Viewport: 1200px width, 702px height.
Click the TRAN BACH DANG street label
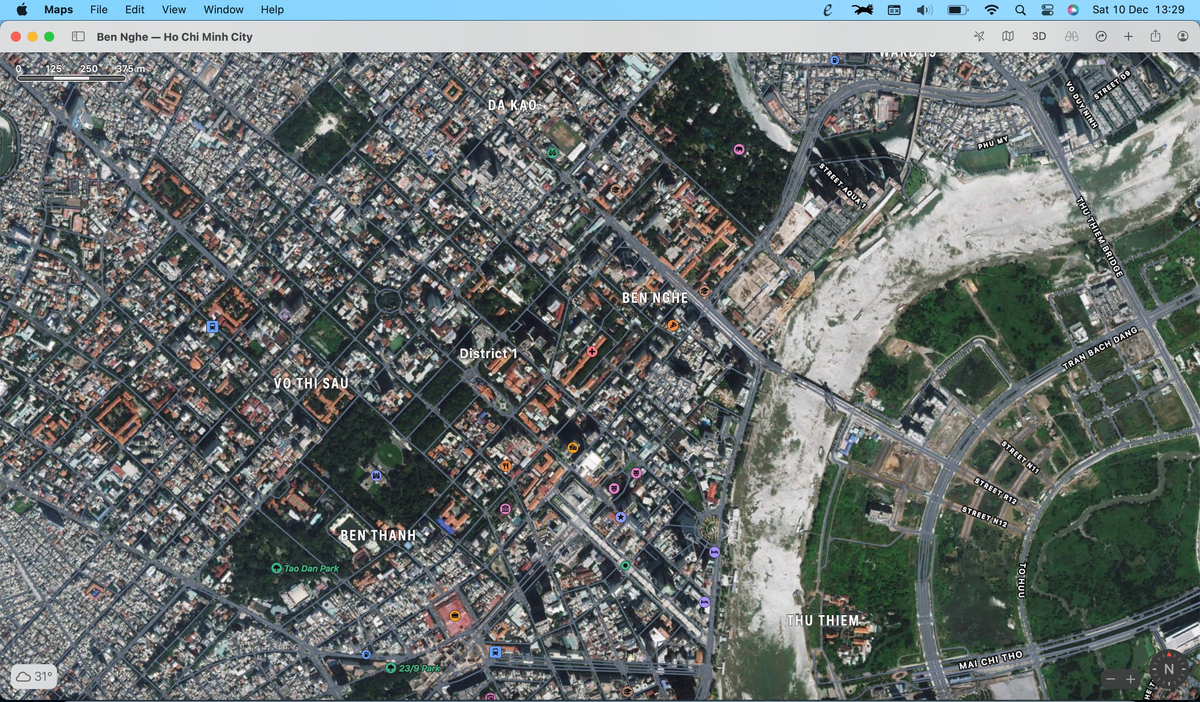[1100, 348]
